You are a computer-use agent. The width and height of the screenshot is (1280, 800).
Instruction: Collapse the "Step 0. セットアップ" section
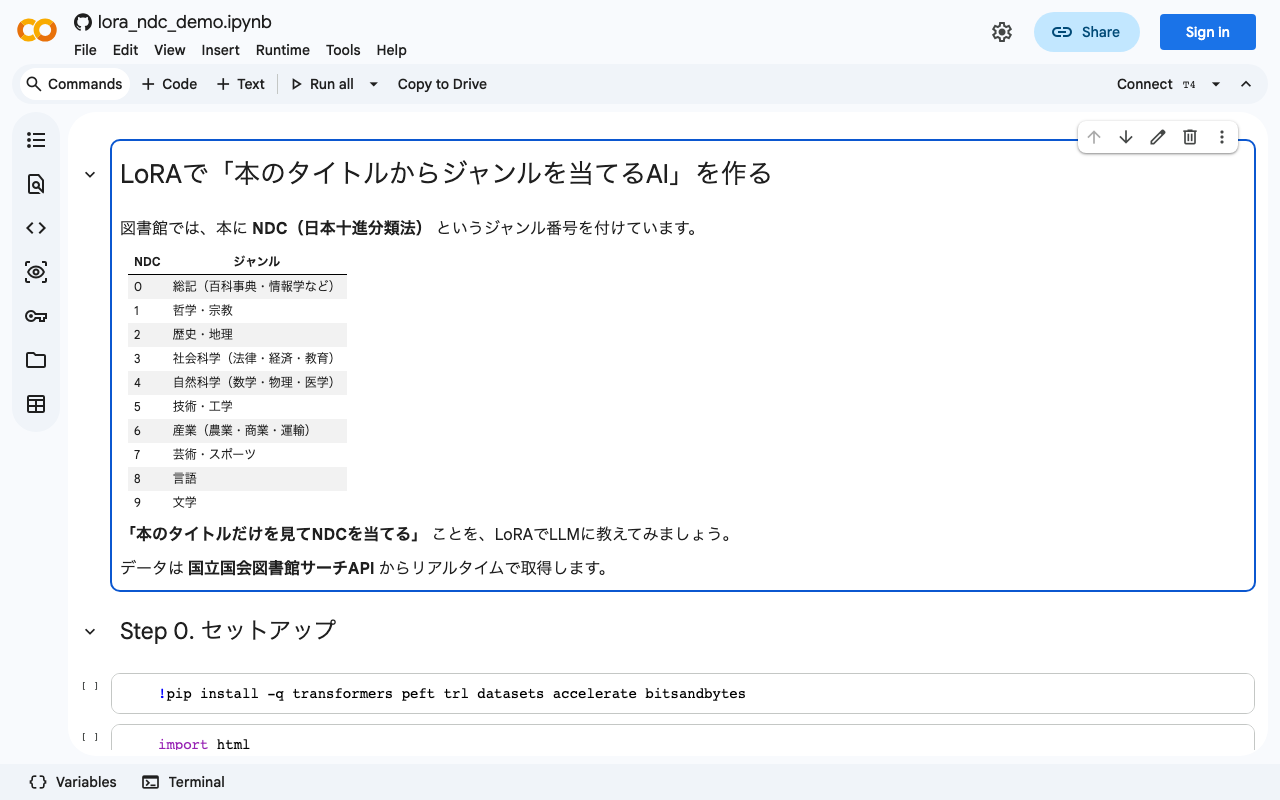tap(89, 631)
